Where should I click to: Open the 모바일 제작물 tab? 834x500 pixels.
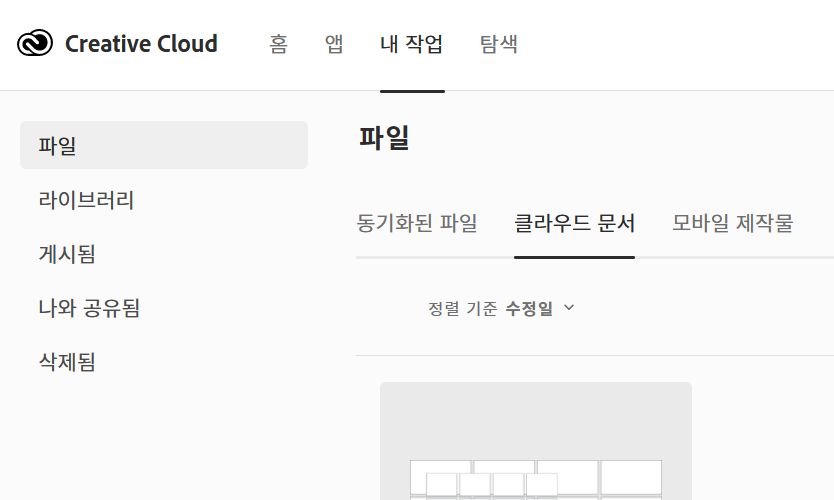tap(733, 223)
